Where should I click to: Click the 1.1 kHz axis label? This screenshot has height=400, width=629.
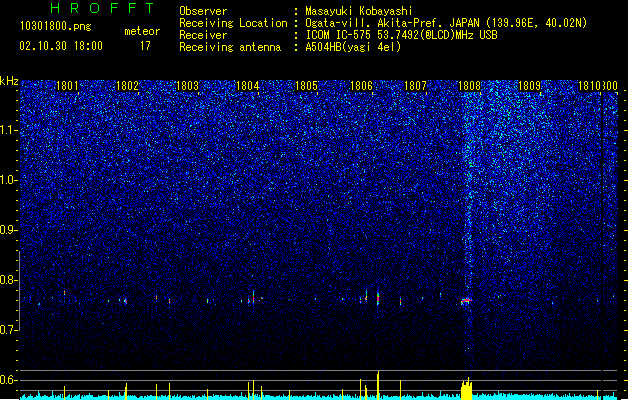(9, 130)
